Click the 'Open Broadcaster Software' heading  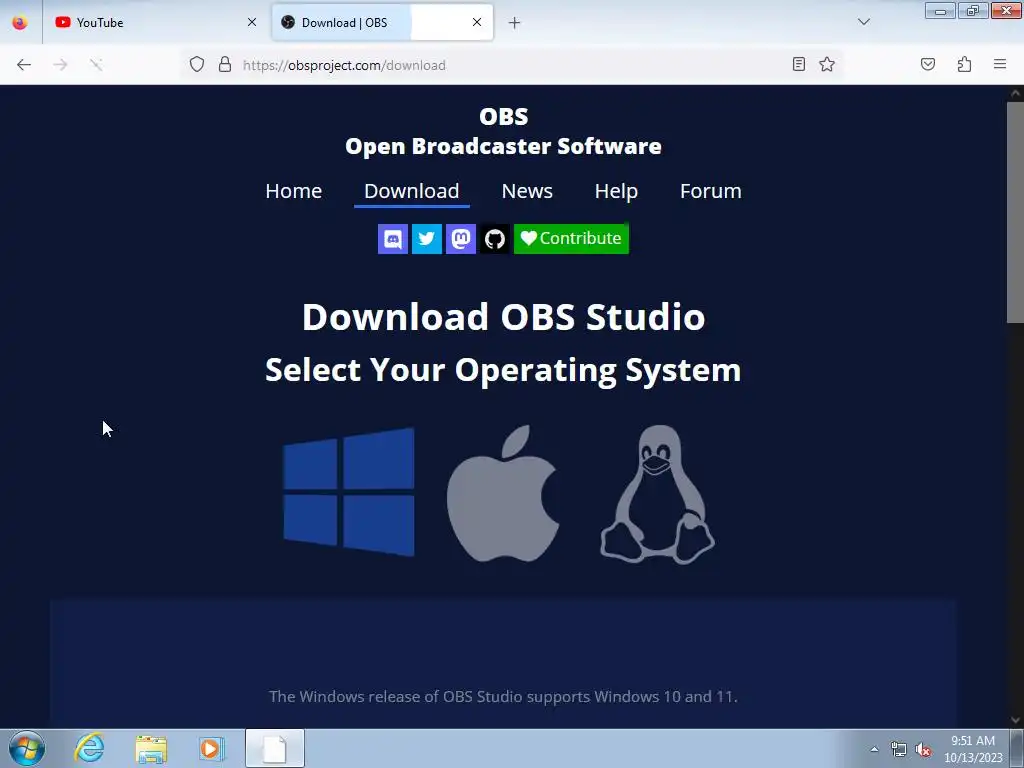504,146
